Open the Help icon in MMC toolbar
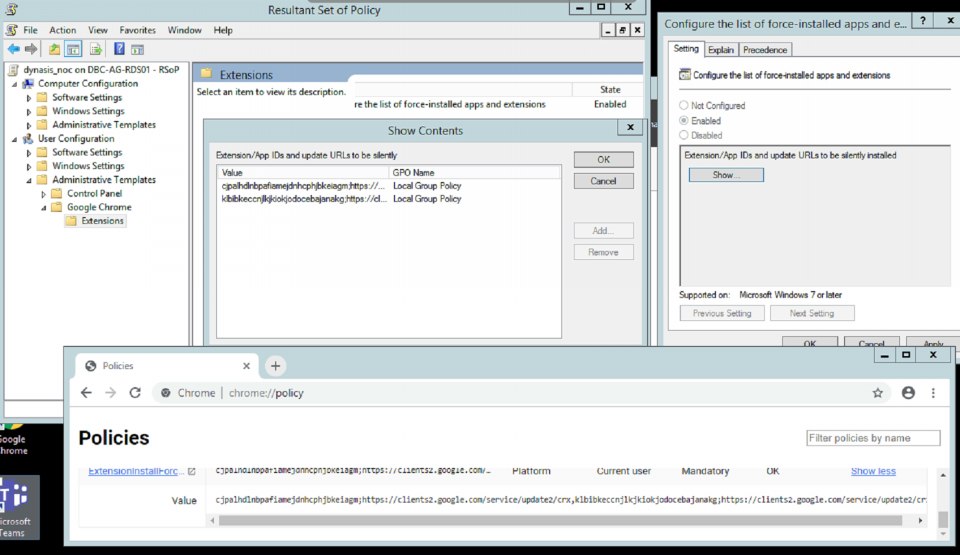This screenshot has height=555, width=960. pos(119,49)
